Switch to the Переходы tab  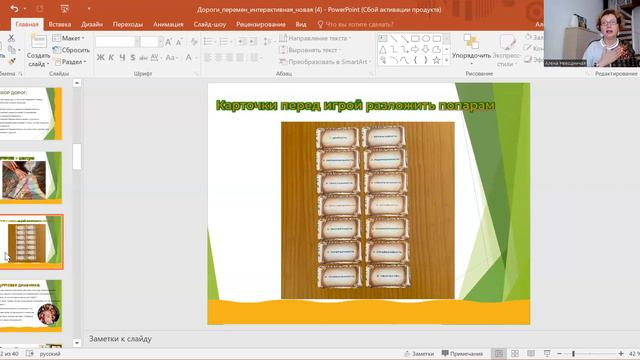(x=128, y=24)
